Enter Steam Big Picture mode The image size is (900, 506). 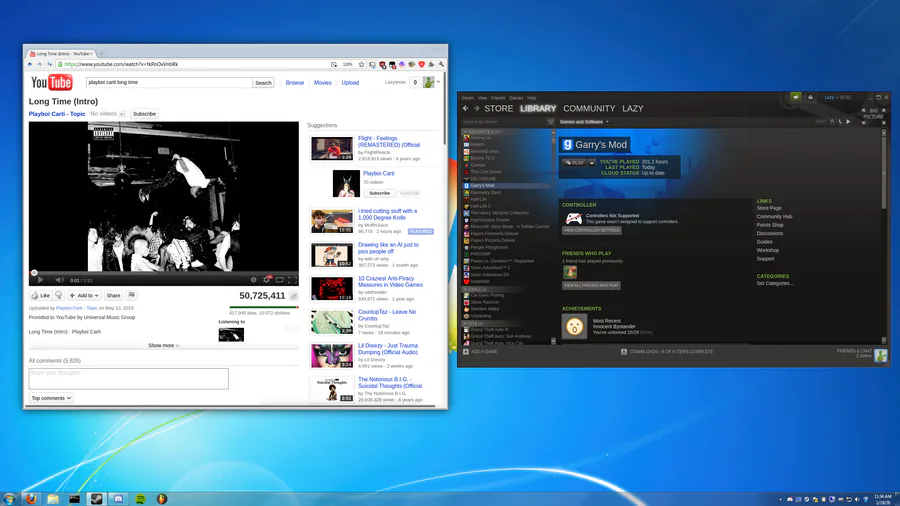point(874,114)
